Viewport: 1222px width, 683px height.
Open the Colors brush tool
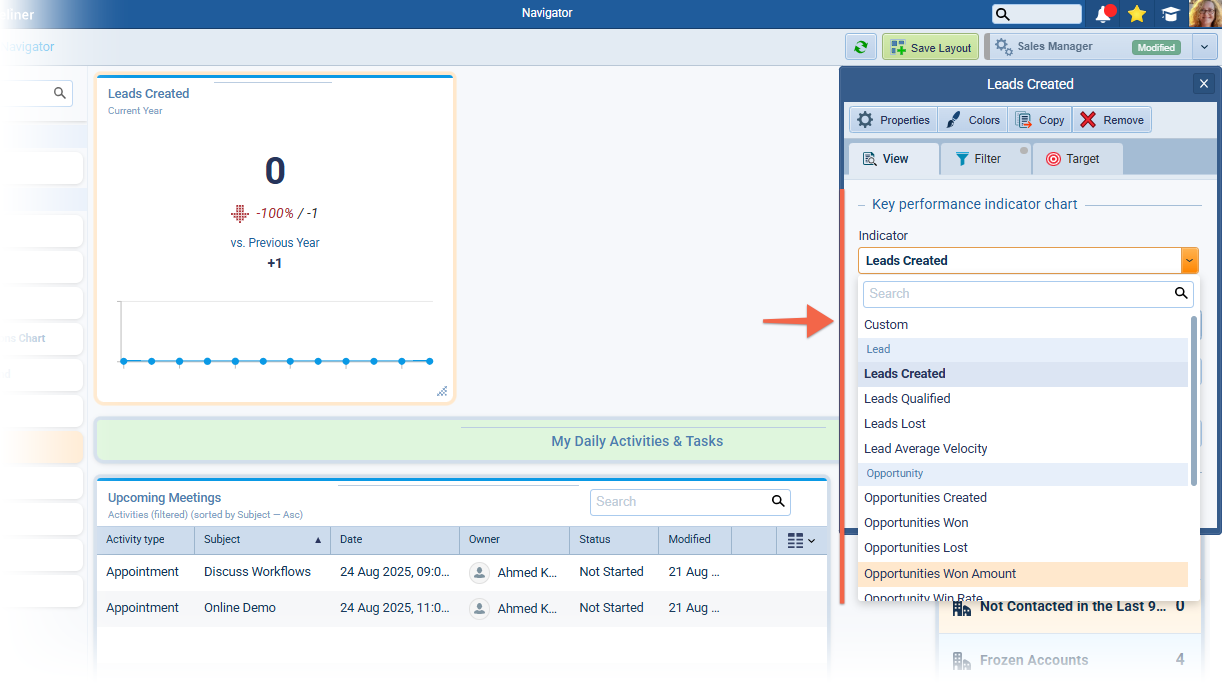973,120
